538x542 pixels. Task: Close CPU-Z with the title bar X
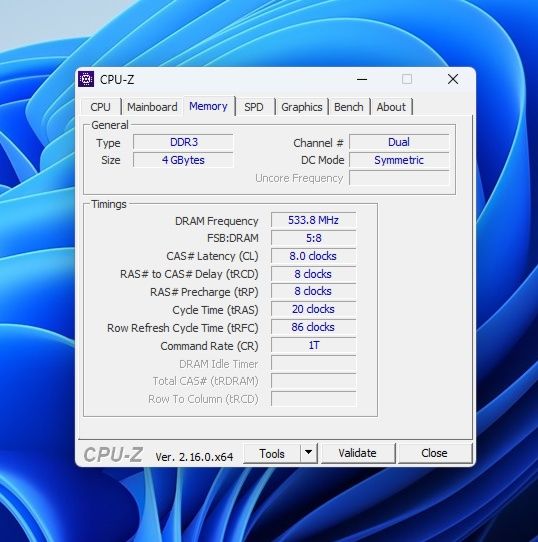pos(453,79)
